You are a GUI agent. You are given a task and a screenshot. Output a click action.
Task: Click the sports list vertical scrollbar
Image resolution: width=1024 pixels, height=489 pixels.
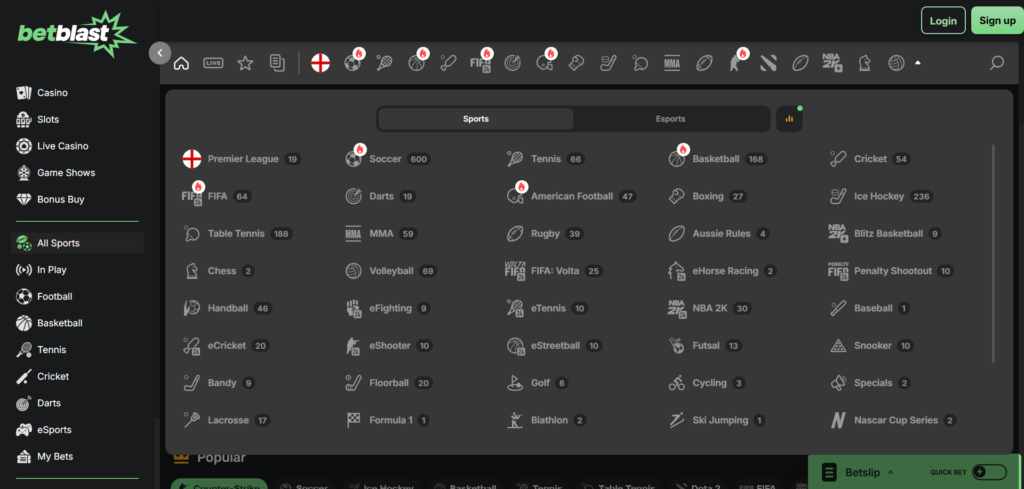tap(993, 250)
